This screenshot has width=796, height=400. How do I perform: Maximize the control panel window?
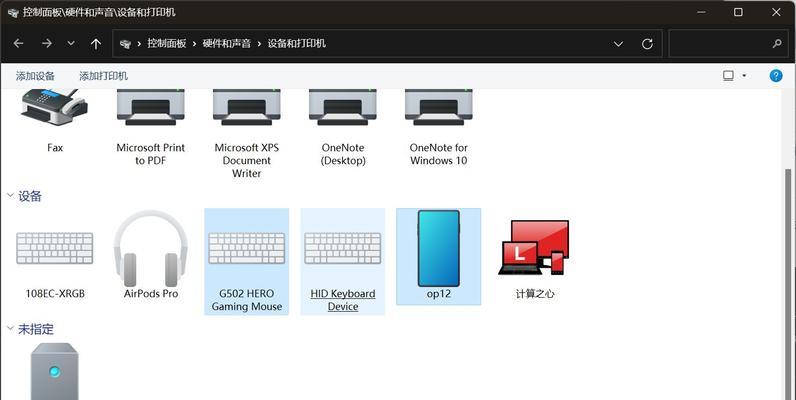[739, 12]
